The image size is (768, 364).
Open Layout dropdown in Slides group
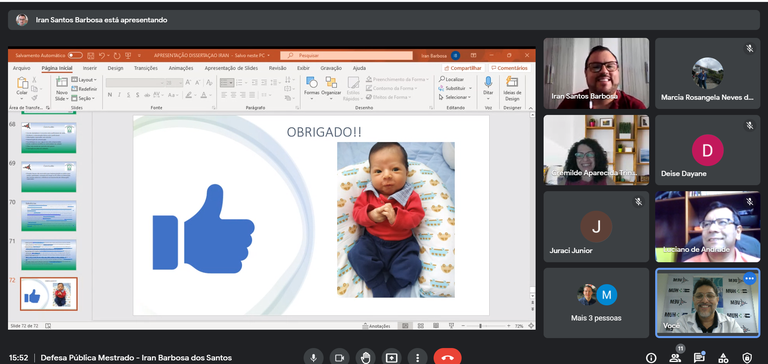[84, 79]
